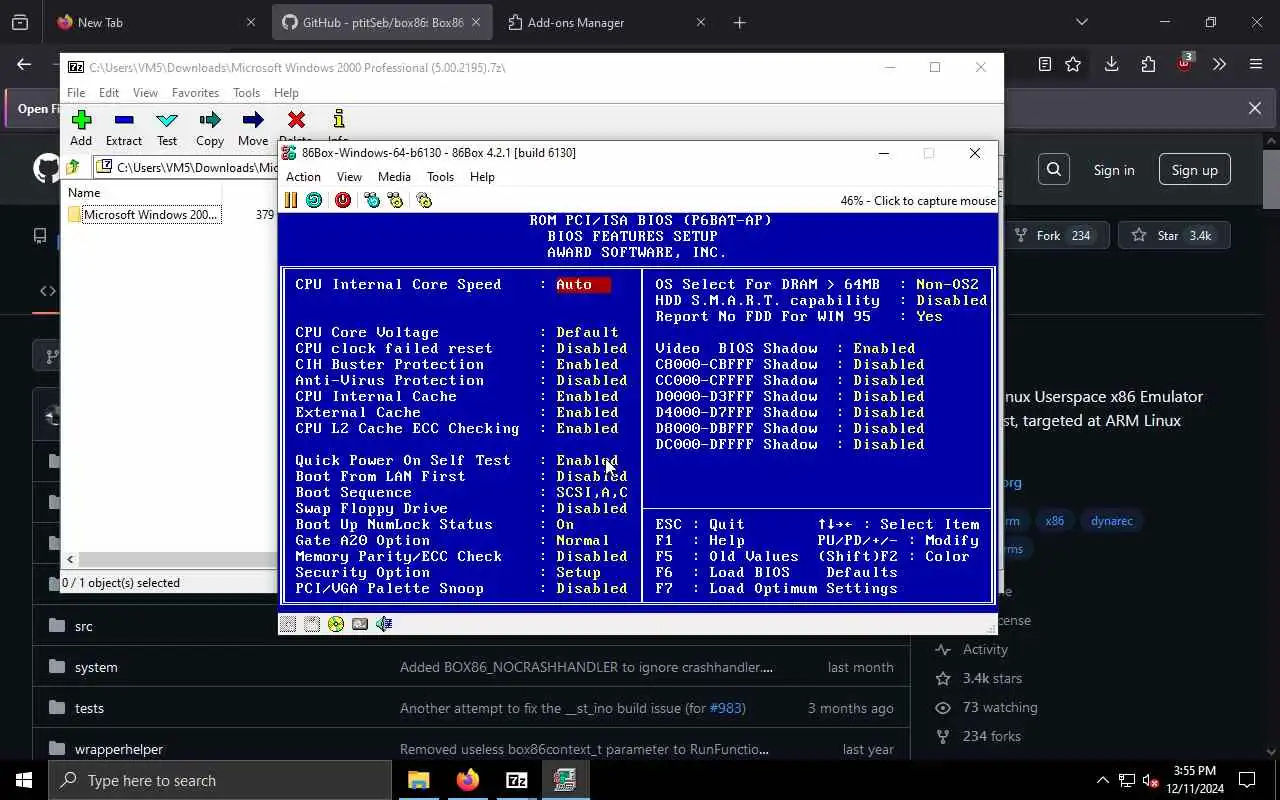Open new browser tab with plus
The image size is (1280, 800).
click(739, 22)
